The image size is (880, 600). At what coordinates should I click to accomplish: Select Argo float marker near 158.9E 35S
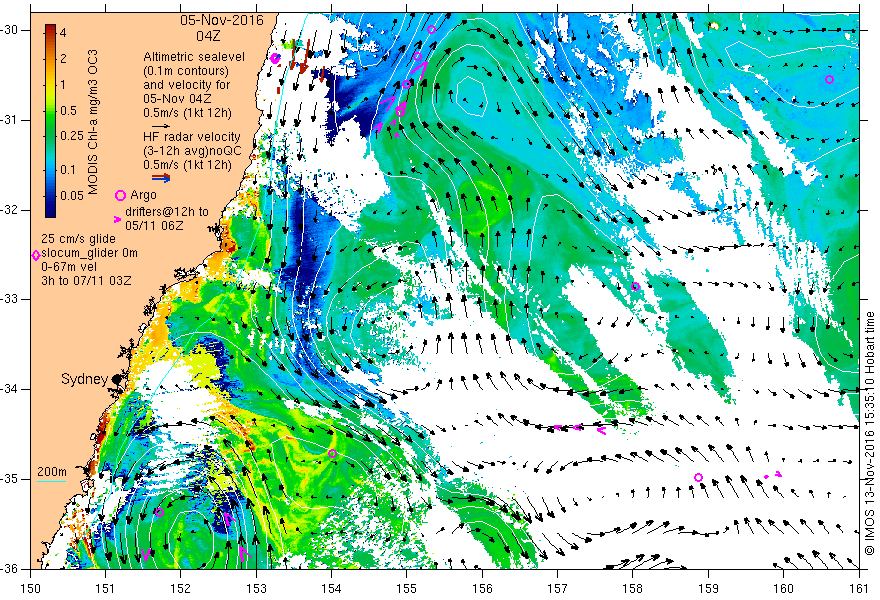(698, 478)
